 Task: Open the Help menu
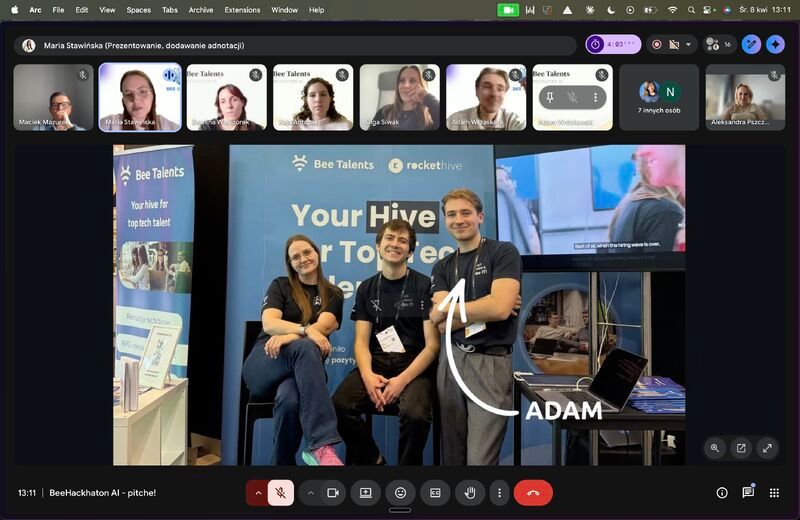click(x=316, y=10)
